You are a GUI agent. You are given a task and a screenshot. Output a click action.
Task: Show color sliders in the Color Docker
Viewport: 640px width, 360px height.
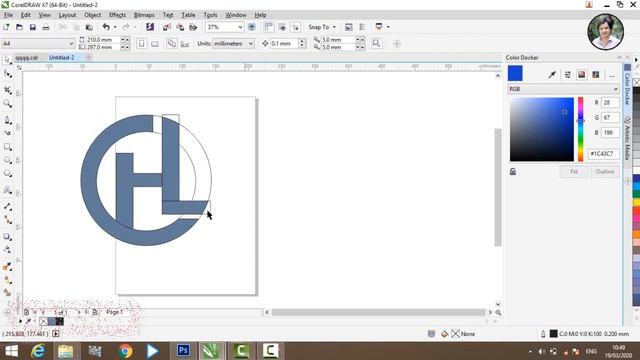pyautogui.click(x=567, y=74)
